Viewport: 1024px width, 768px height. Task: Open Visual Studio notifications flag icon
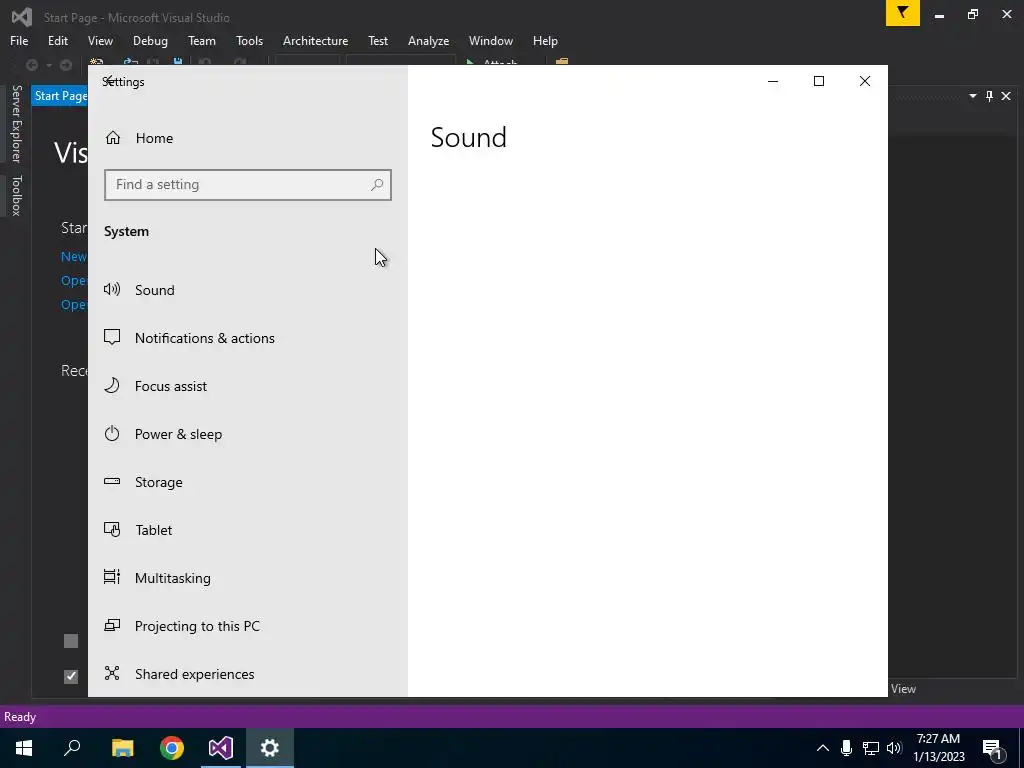click(903, 13)
